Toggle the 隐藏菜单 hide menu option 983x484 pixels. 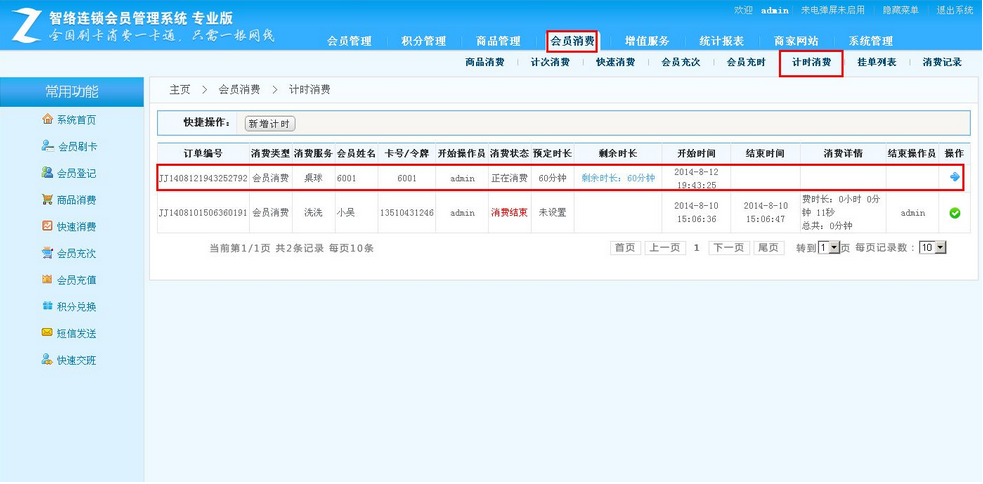(900, 10)
